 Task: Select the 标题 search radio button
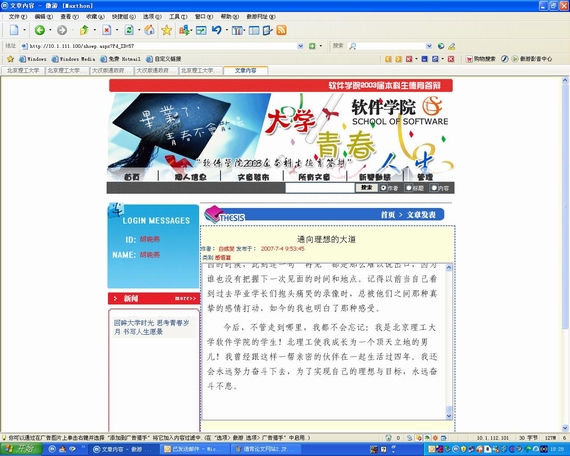coord(409,188)
